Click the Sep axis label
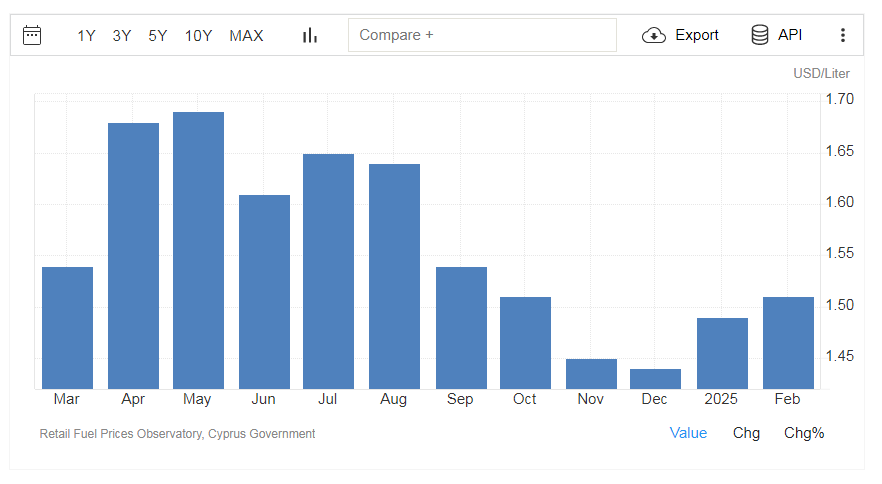This screenshot has width=882, height=484. tap(460, 400)
